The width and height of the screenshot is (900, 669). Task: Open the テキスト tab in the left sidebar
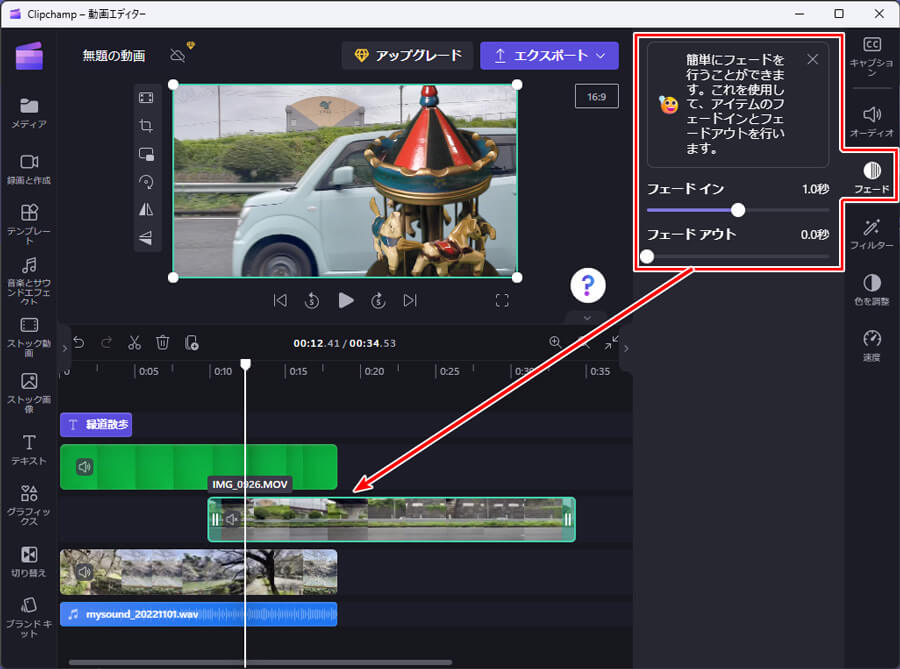tap(29, 450)
